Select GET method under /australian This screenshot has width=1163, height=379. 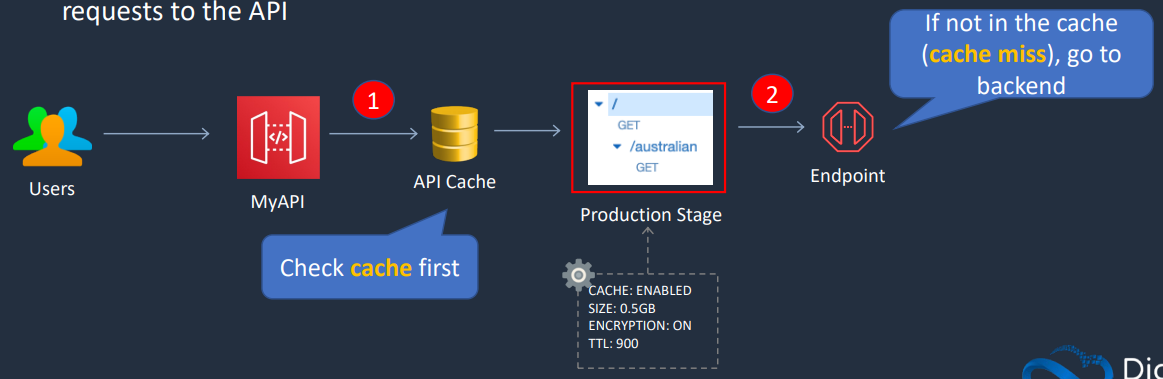tap(648, 168)
